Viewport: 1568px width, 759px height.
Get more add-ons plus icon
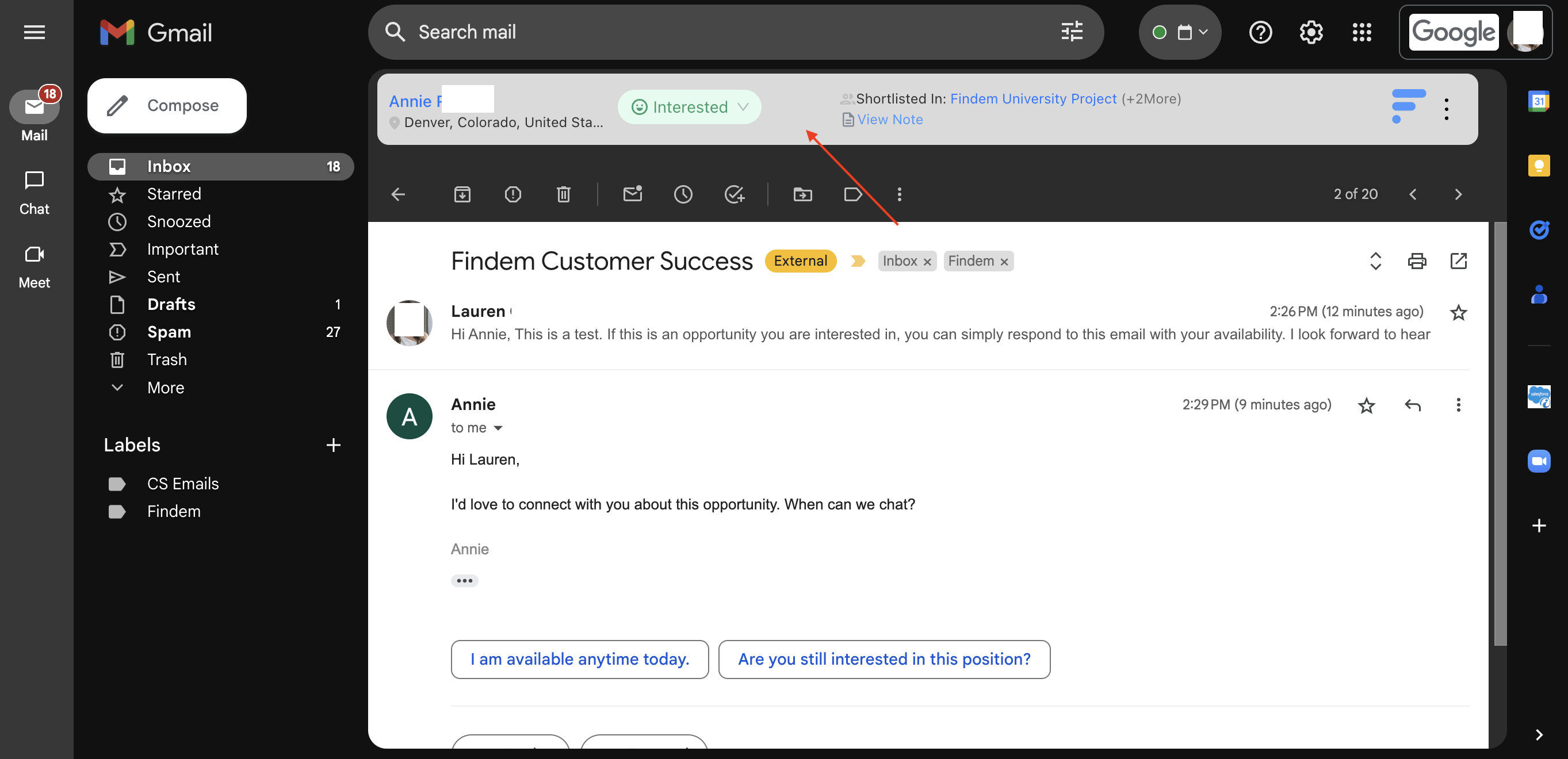tap(1538, 526)
